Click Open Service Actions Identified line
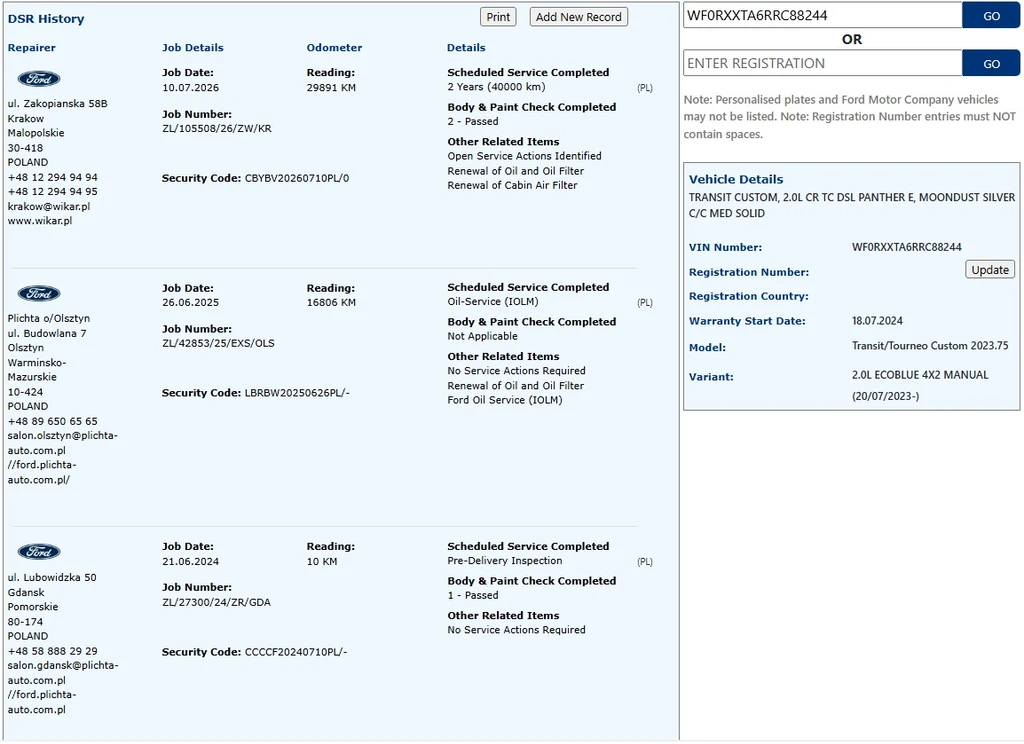 (x=524, y=156)
